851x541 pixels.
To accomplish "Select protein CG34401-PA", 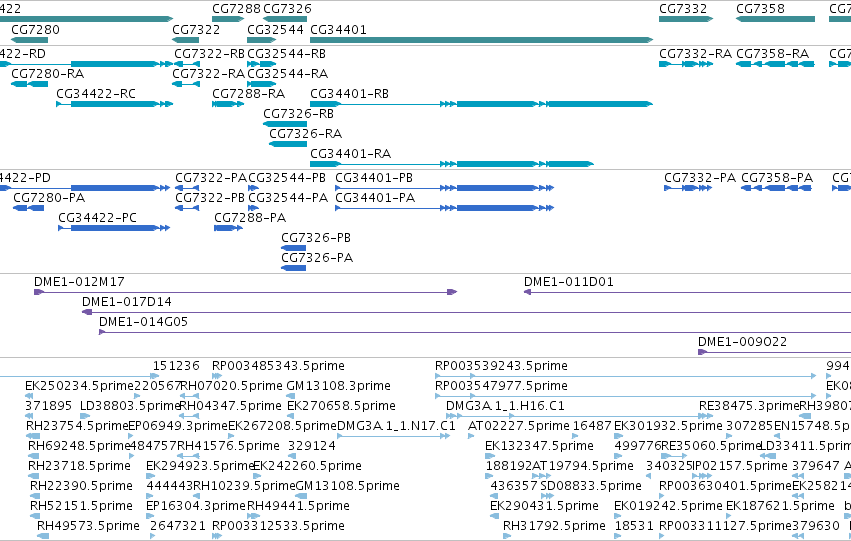I will [444, 208].
